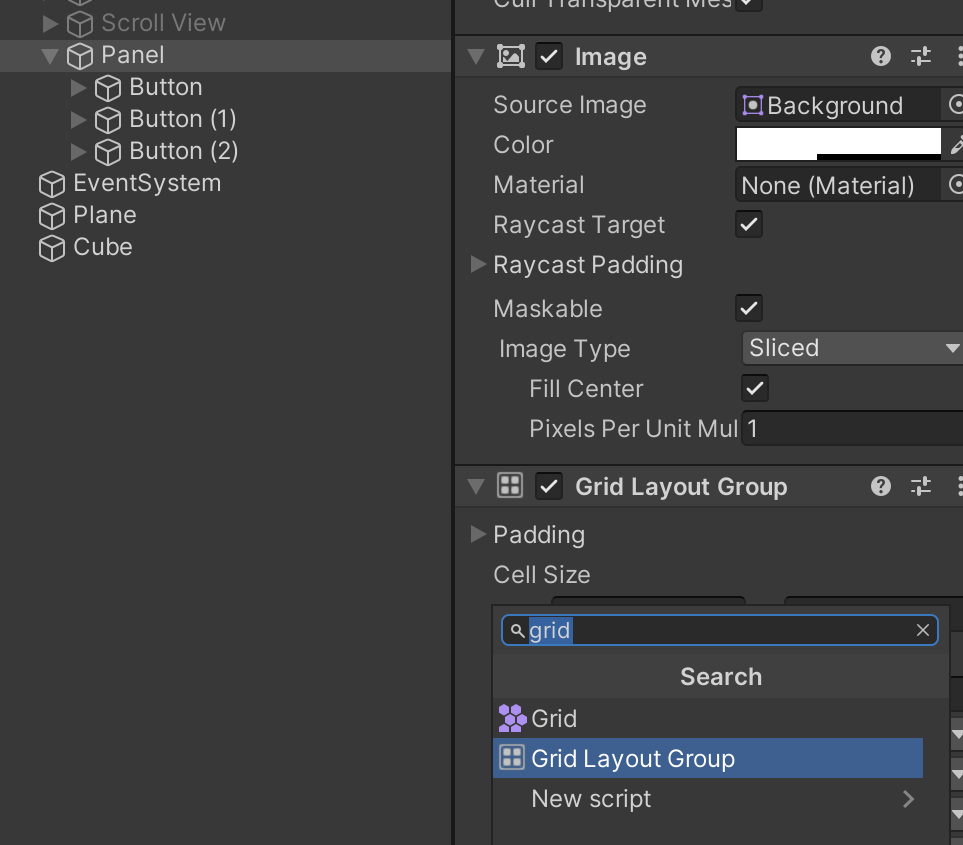Click the Source Image object picker icon
This screenshot has width=963, height=845.
tap(955, 105)
